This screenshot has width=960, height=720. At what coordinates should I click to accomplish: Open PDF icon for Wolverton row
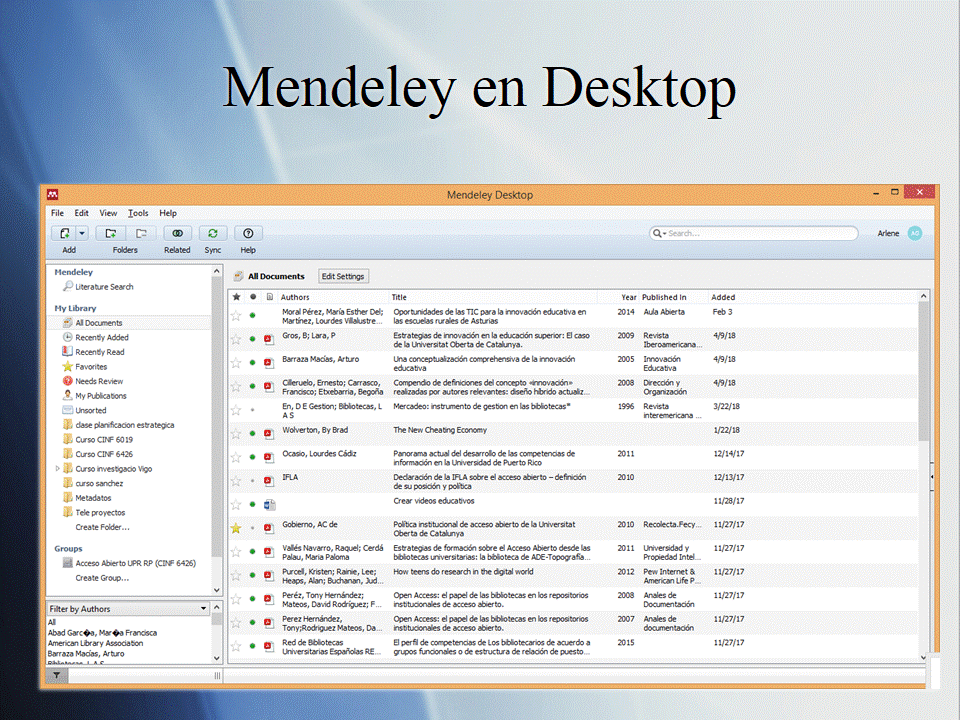pos(269,434)
